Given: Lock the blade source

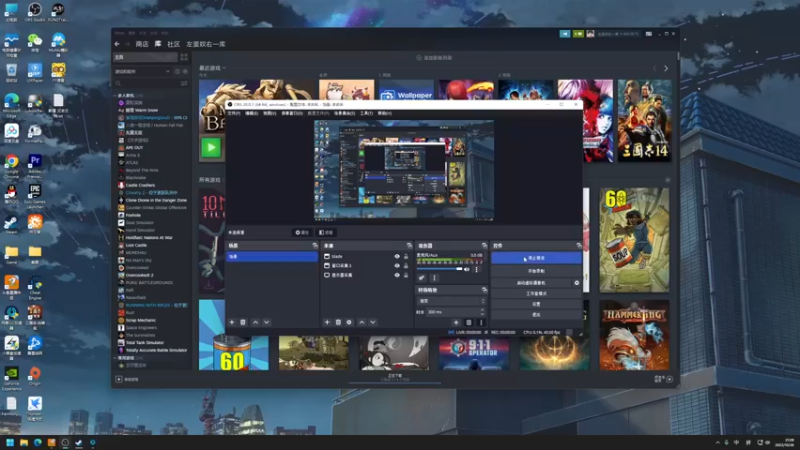Looking at the screenshot, I should pos(406,257).
